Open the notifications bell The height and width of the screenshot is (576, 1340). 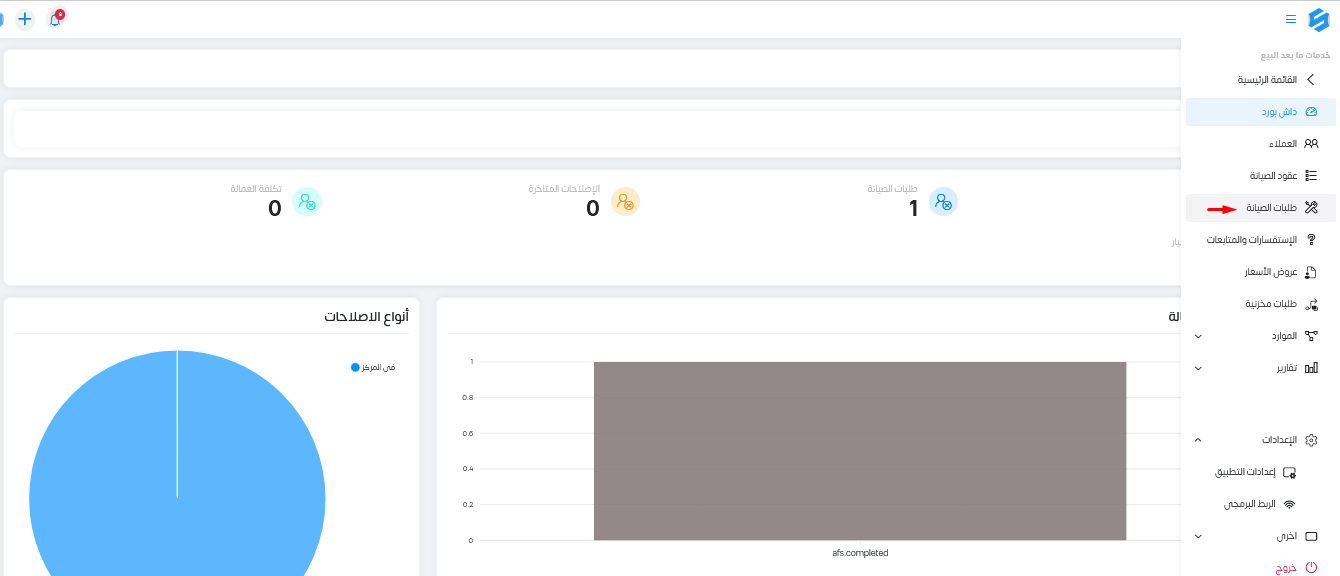55,19
